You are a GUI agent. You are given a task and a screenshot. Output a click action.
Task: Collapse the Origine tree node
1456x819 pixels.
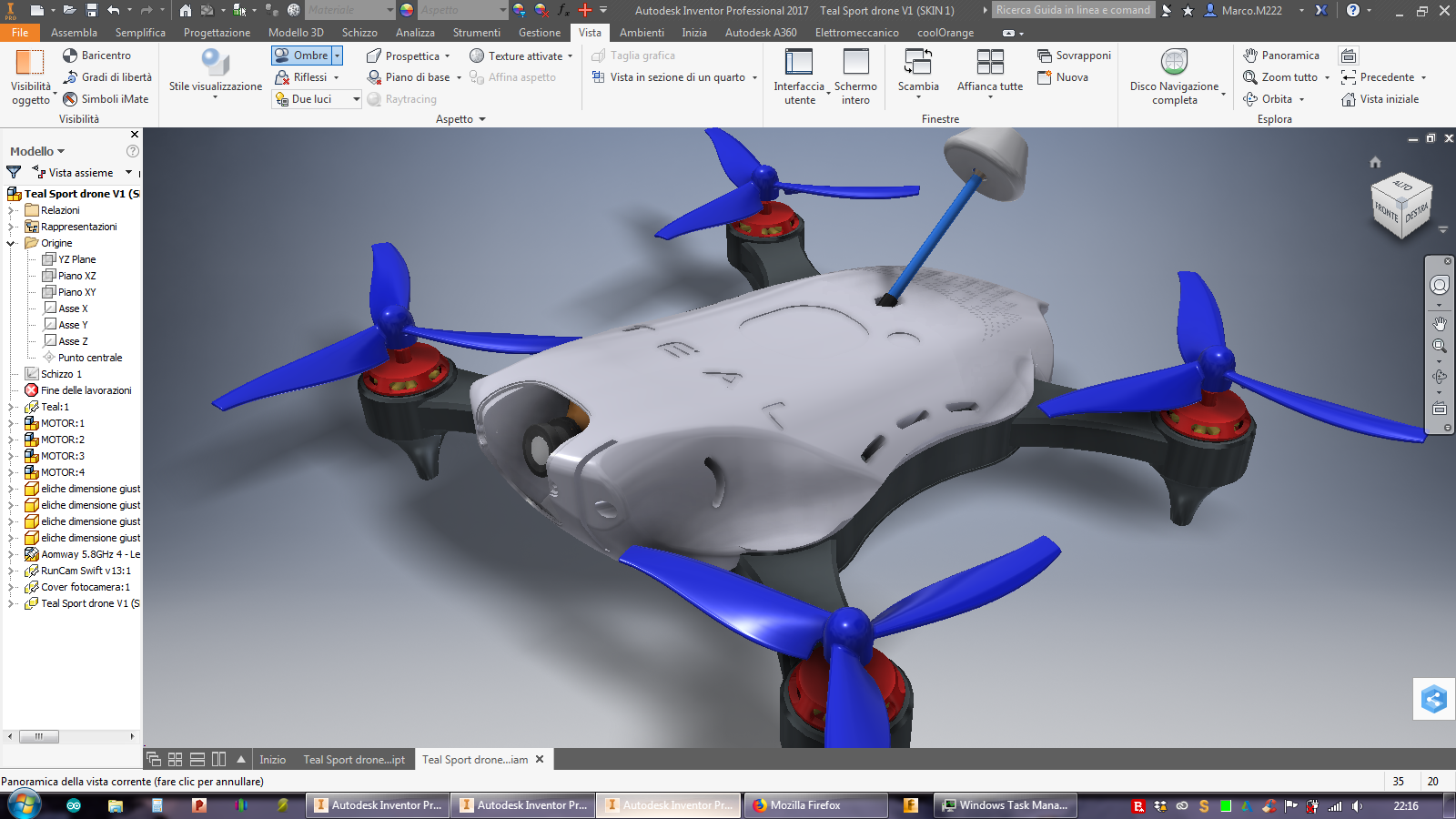12,243
